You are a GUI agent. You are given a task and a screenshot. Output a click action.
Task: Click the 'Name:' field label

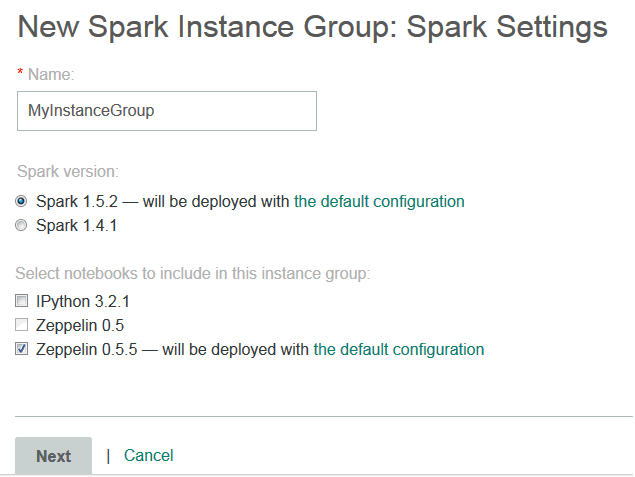tap(51, 75)
